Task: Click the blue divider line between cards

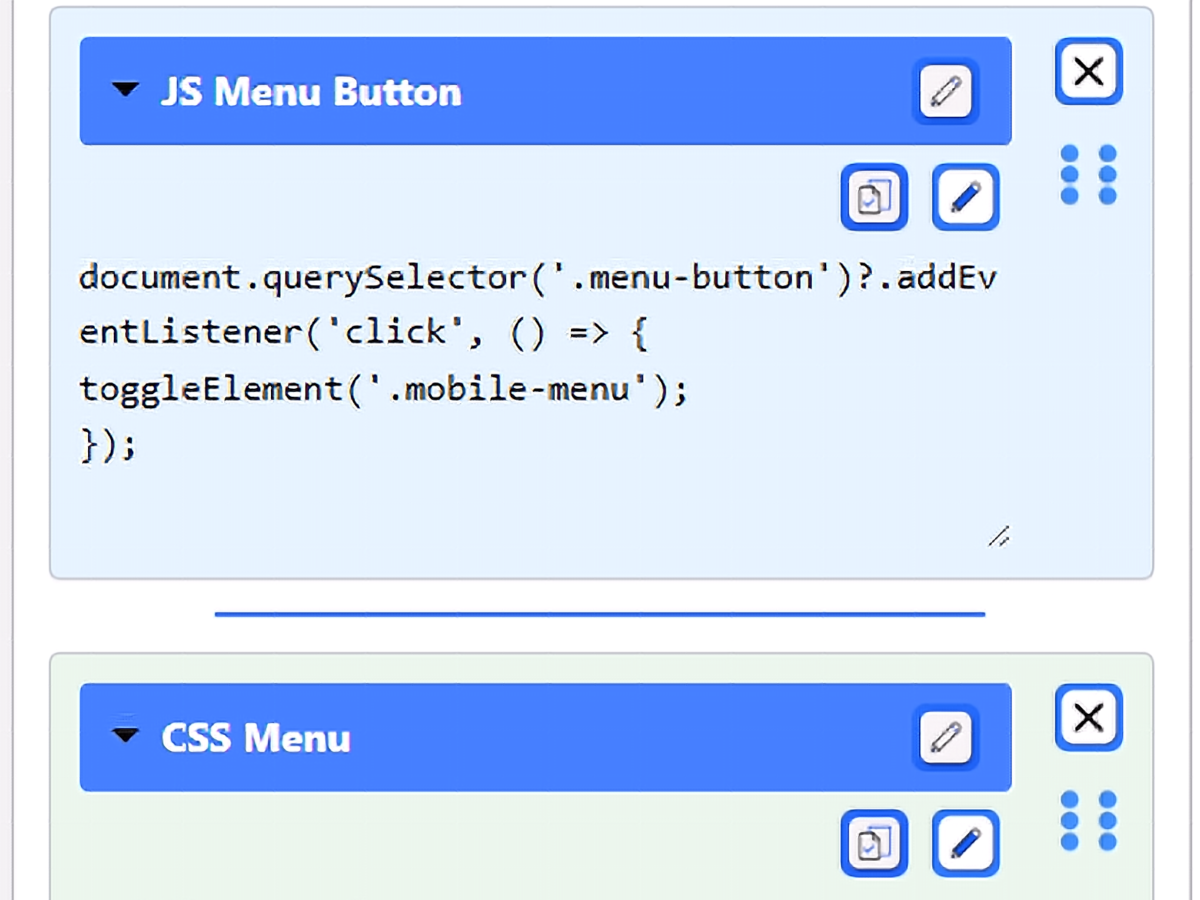Action: (x=600, y=614)
